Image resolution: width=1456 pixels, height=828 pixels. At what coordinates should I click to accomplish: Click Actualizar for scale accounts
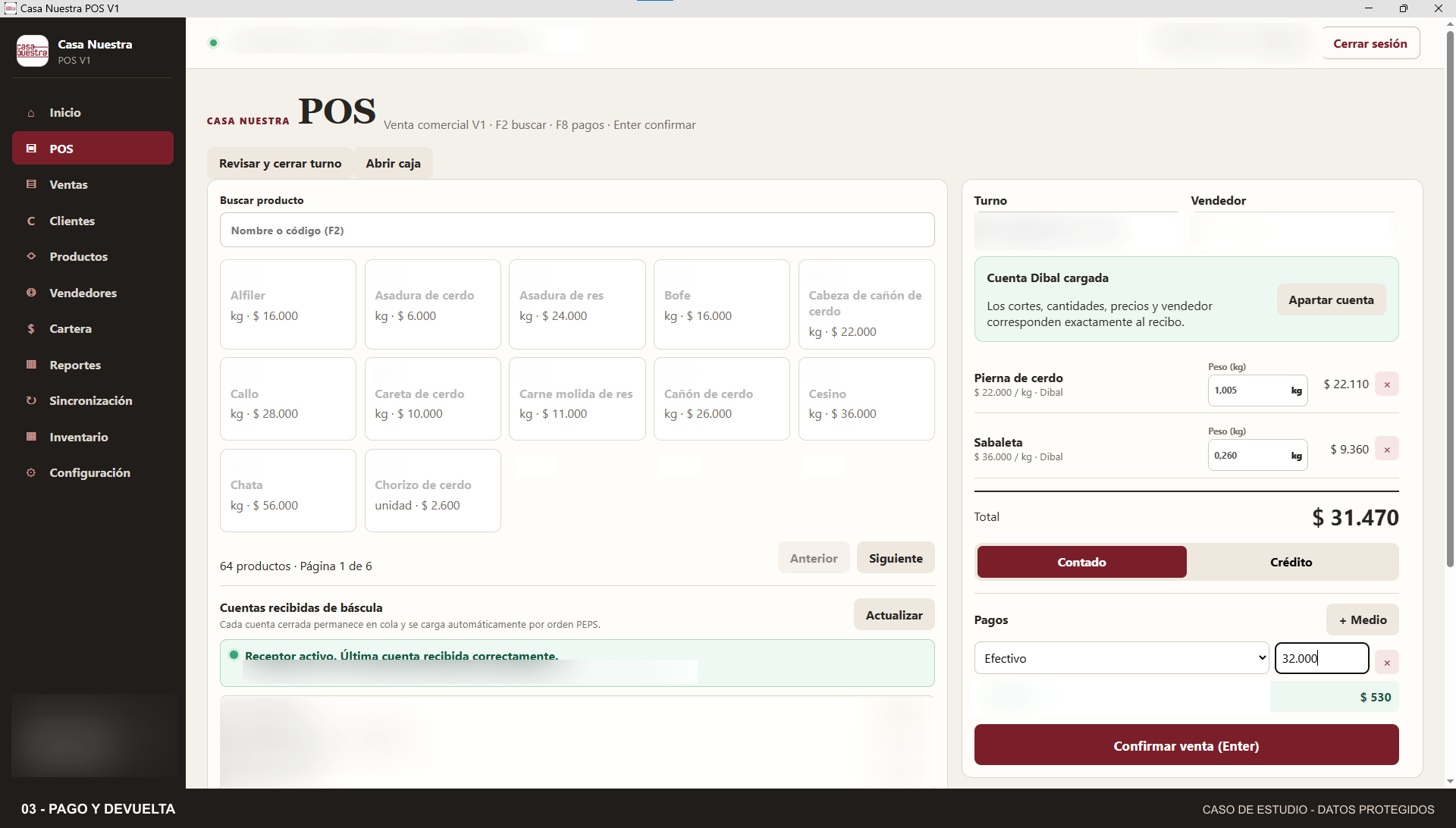tap(894, 615)
